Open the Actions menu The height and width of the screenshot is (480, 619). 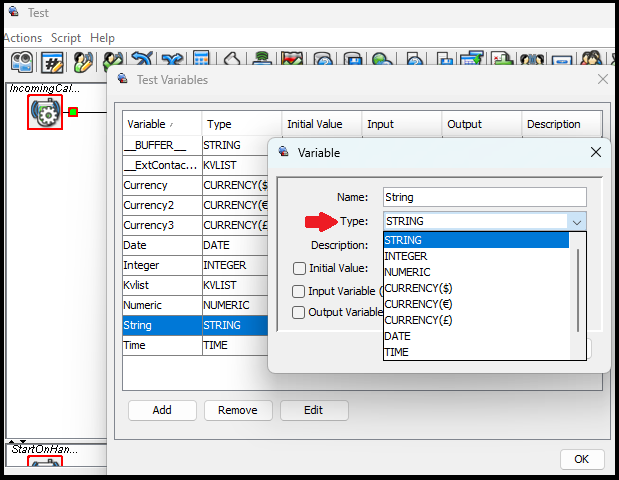(x=22, y=38)
